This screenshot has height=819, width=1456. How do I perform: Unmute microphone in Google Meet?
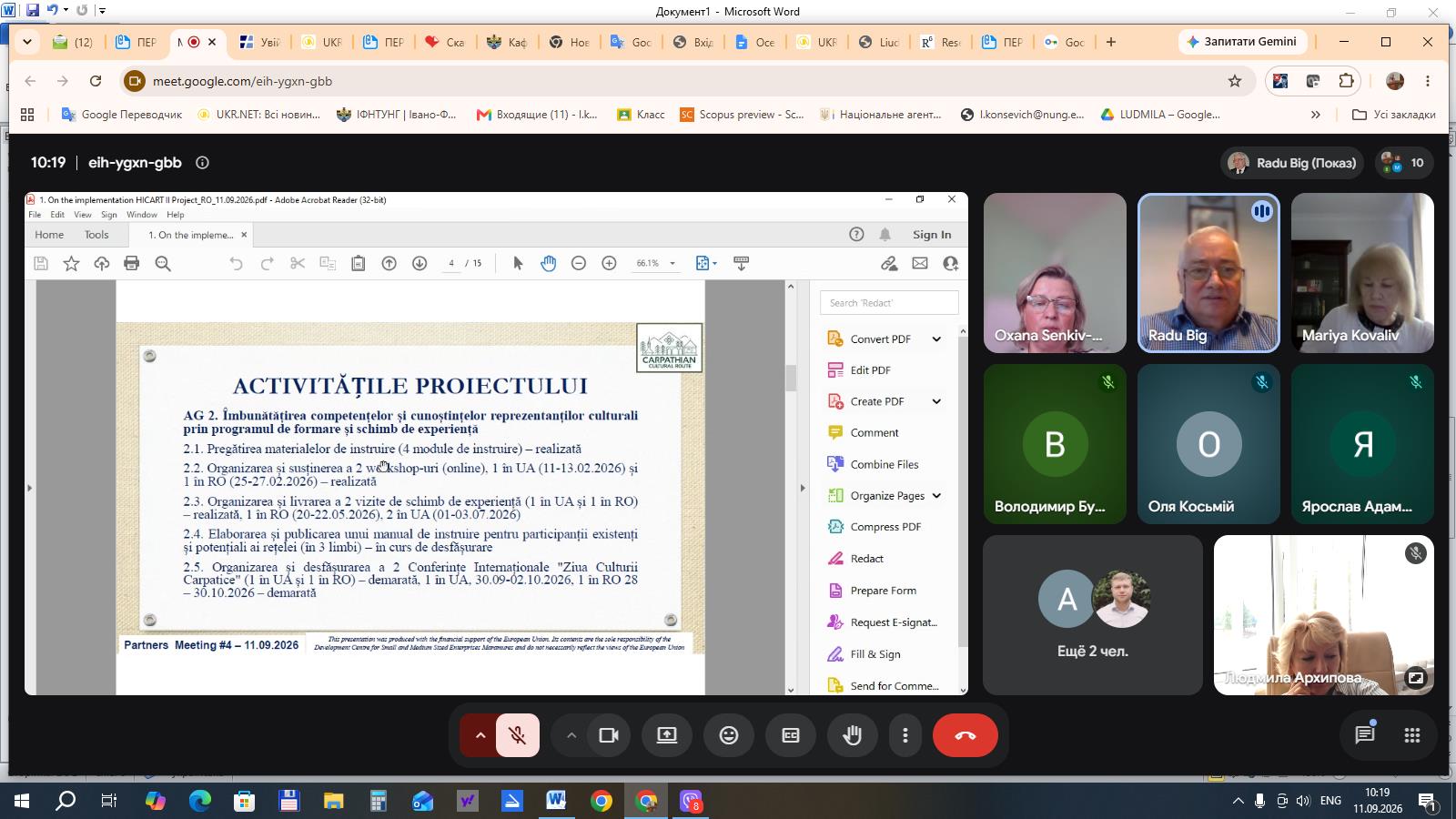(518, 735)
